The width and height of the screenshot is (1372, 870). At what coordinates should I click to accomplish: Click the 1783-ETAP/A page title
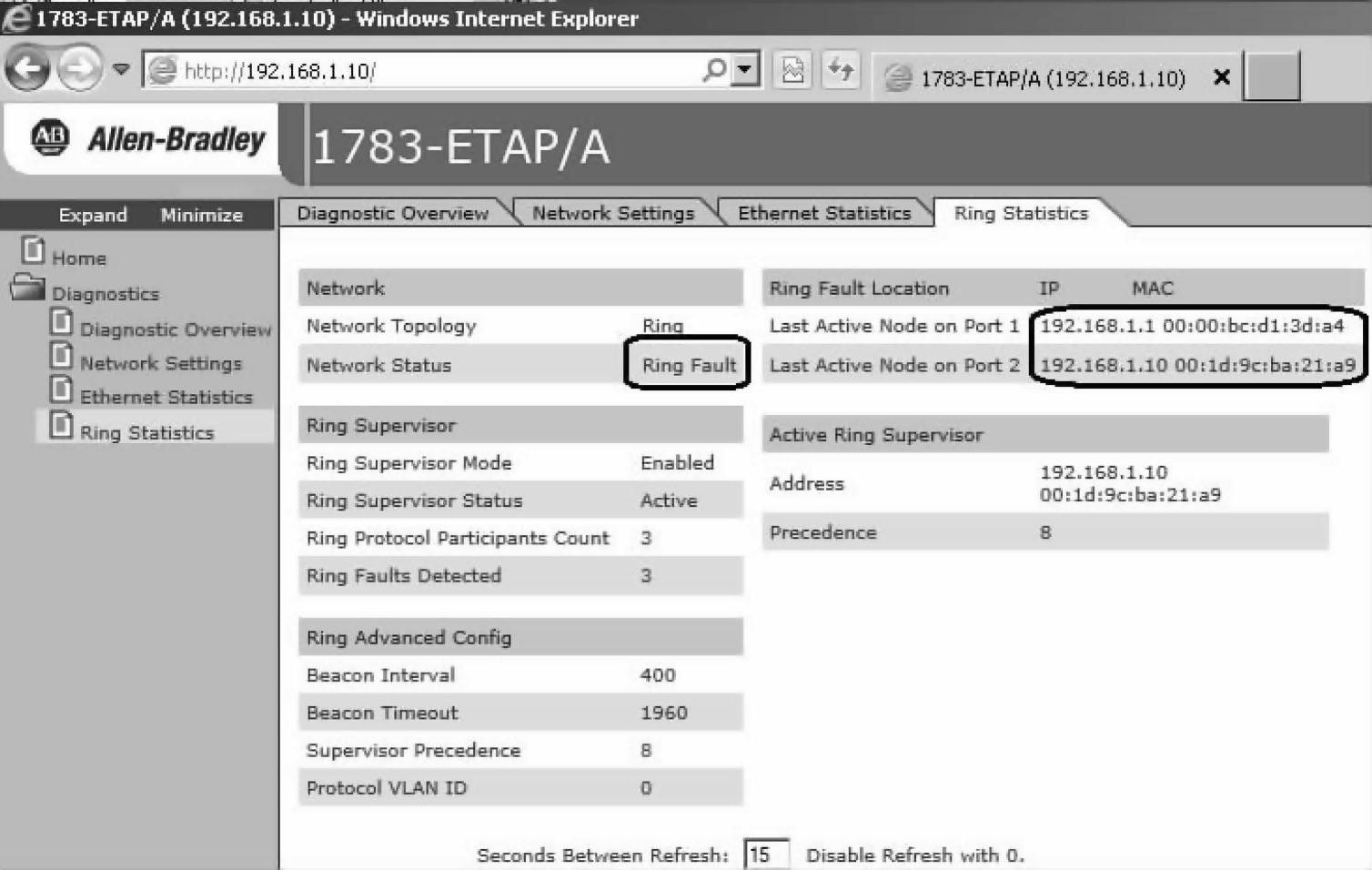pos(460,147)
